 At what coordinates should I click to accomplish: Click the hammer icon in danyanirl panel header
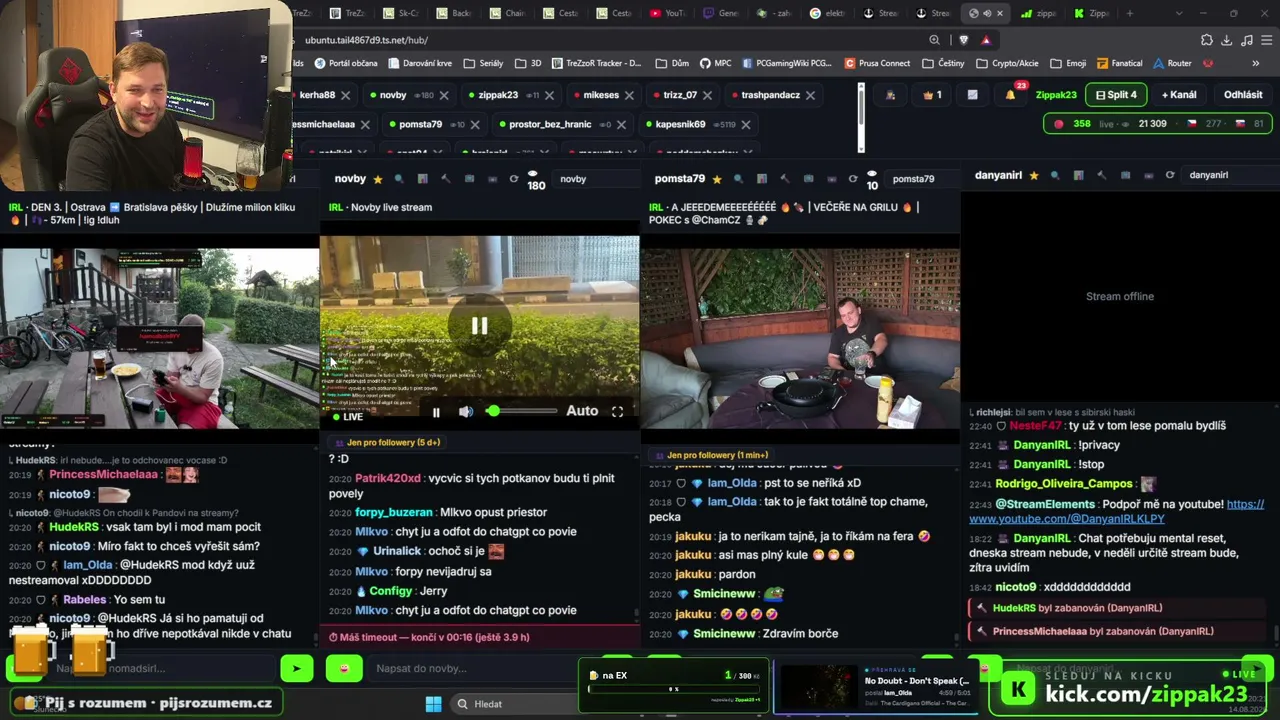pyautogui.click(x=1102, y=175)
